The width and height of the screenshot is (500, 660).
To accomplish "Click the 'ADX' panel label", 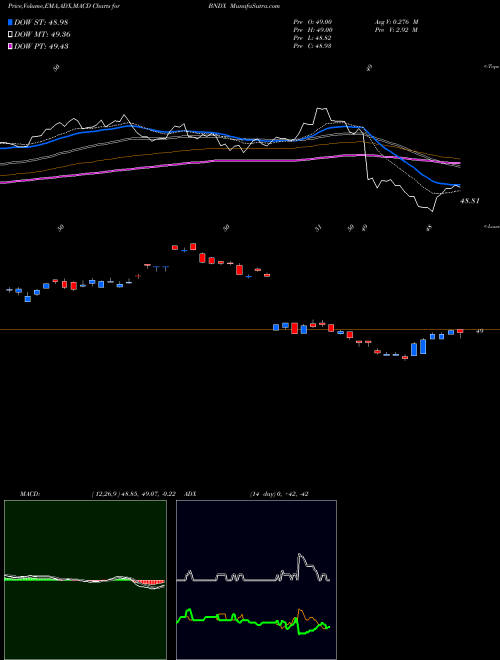I will [191, 494].
